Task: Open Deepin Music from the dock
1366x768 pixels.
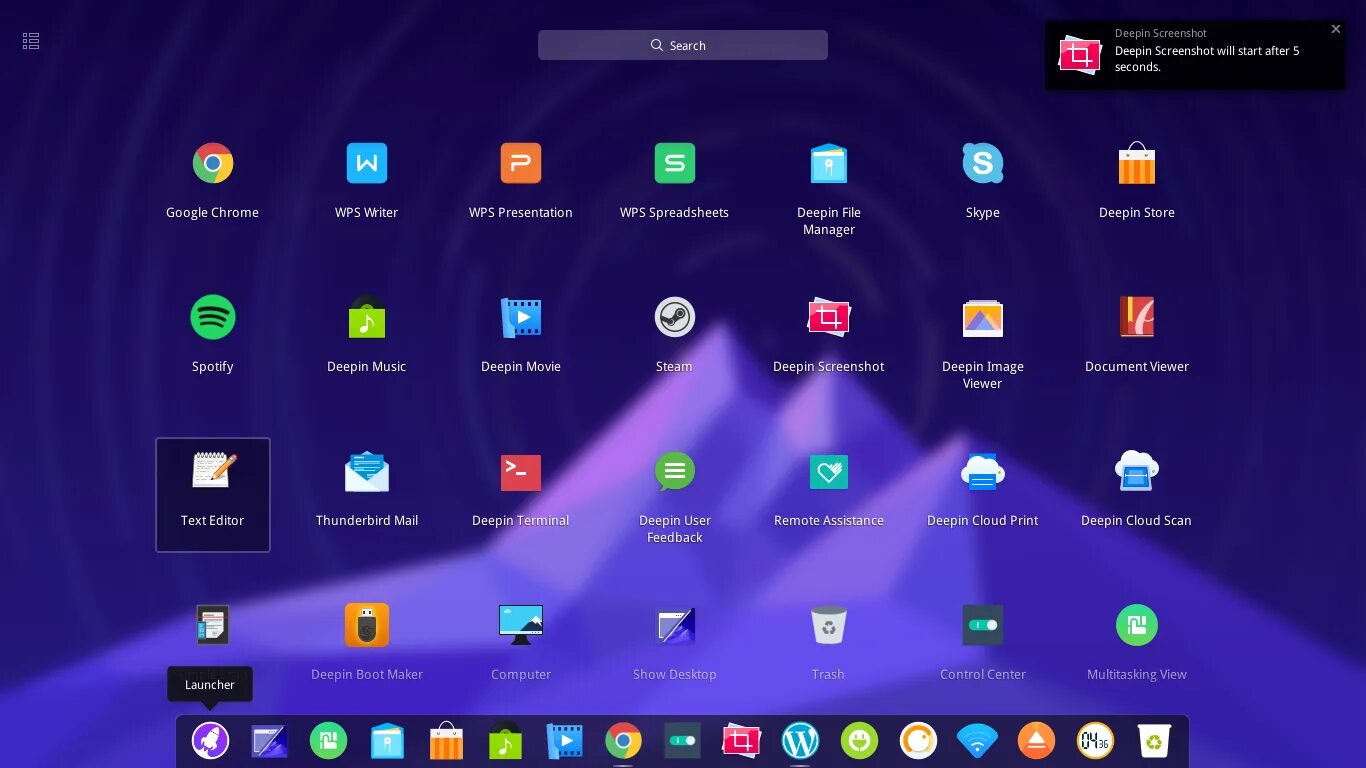Action: click(x=505, y=741)
